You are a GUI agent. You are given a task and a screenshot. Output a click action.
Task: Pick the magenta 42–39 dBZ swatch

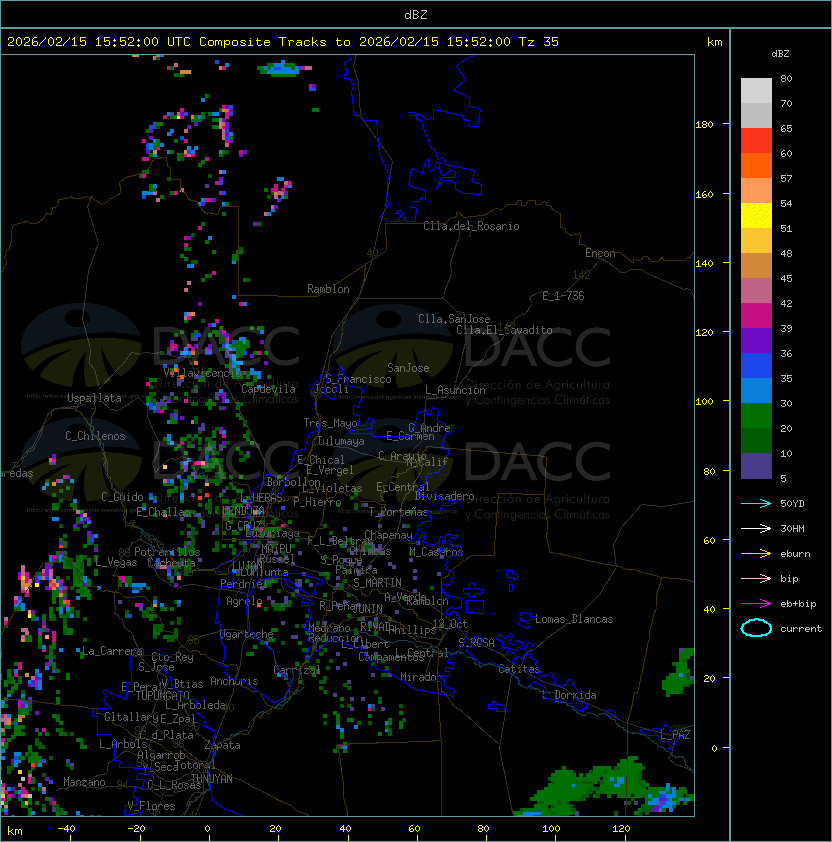click(x=756, y=316)
